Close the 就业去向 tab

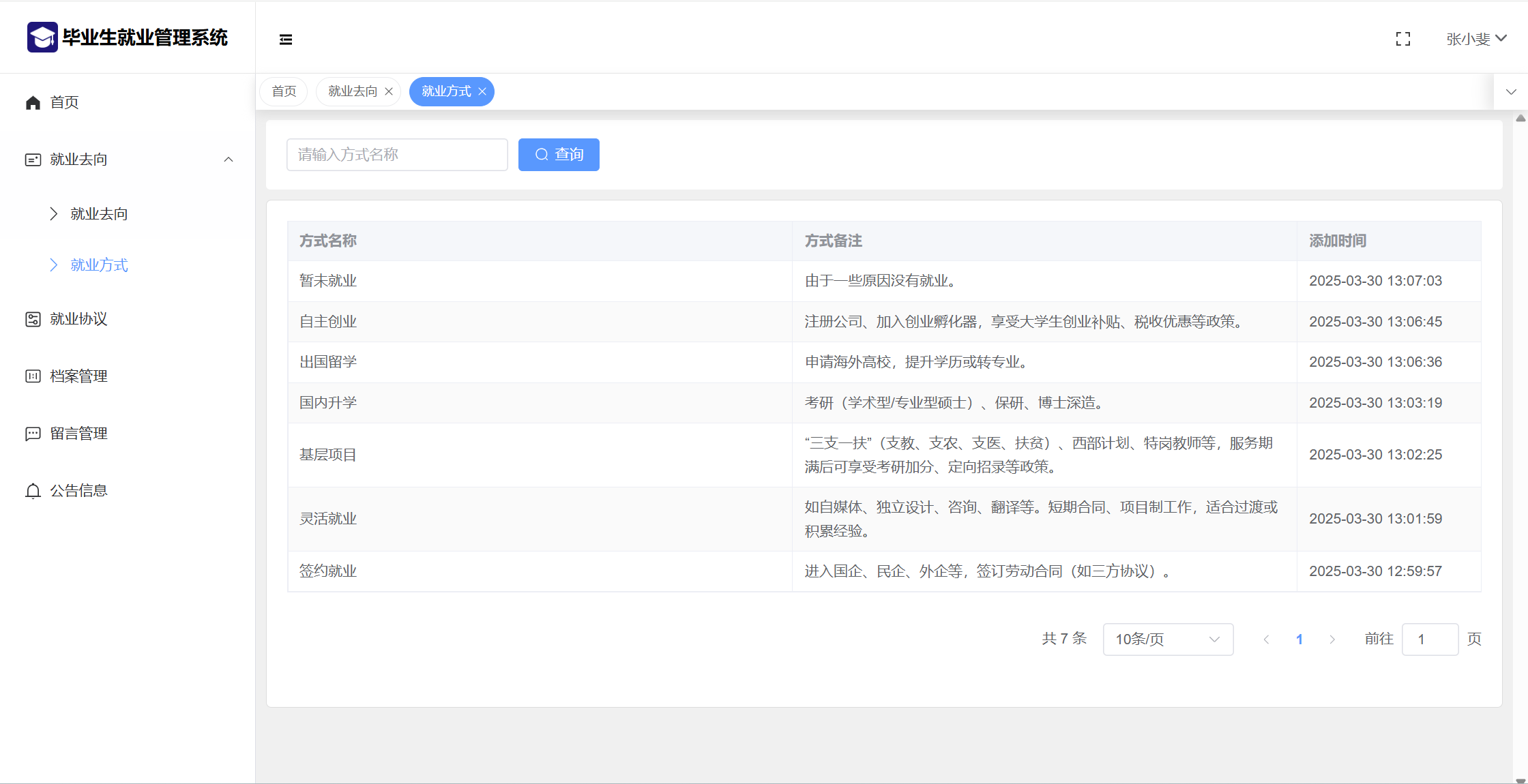[x=389, y=91]
